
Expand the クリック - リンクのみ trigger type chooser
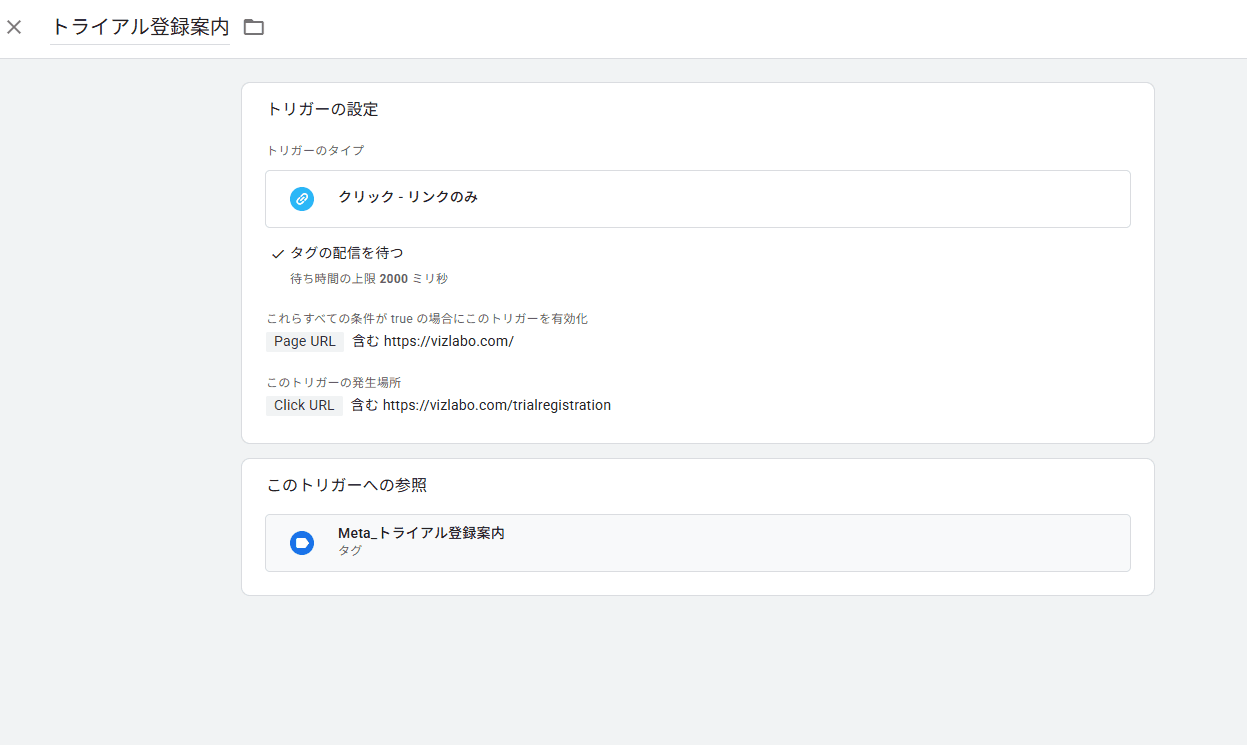point(697,198)
